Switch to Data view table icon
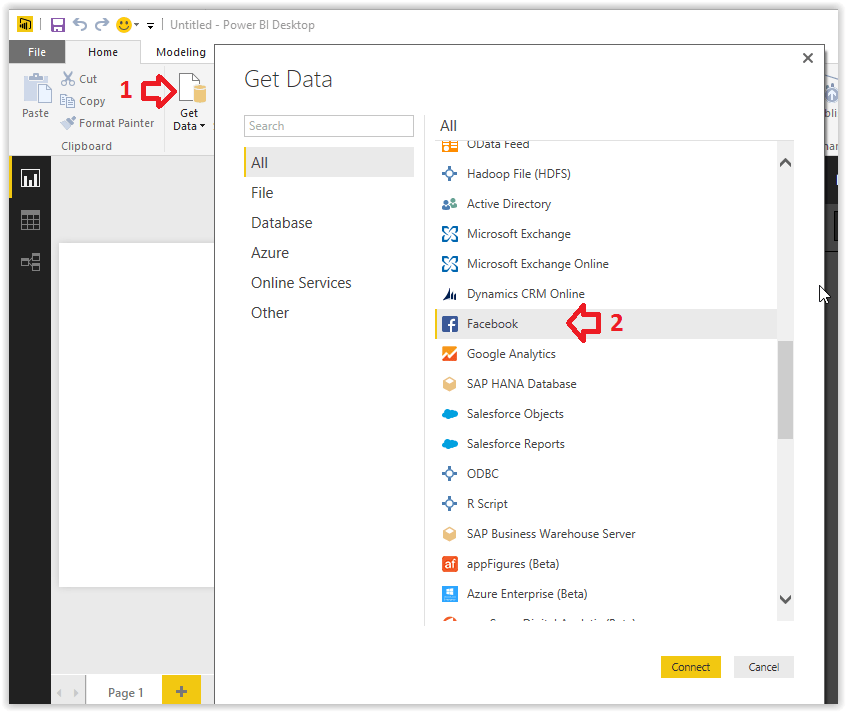The image size is (846, 712). tap(30, 220)
